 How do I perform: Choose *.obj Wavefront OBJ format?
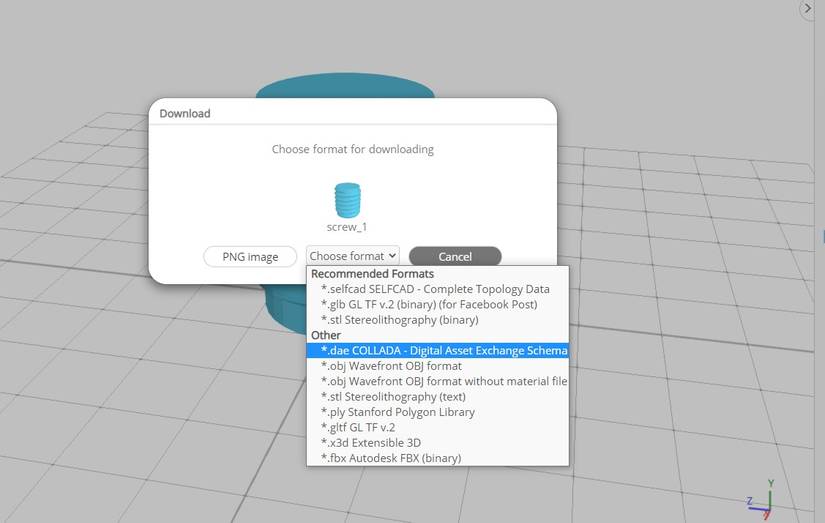tap(437, 366)
